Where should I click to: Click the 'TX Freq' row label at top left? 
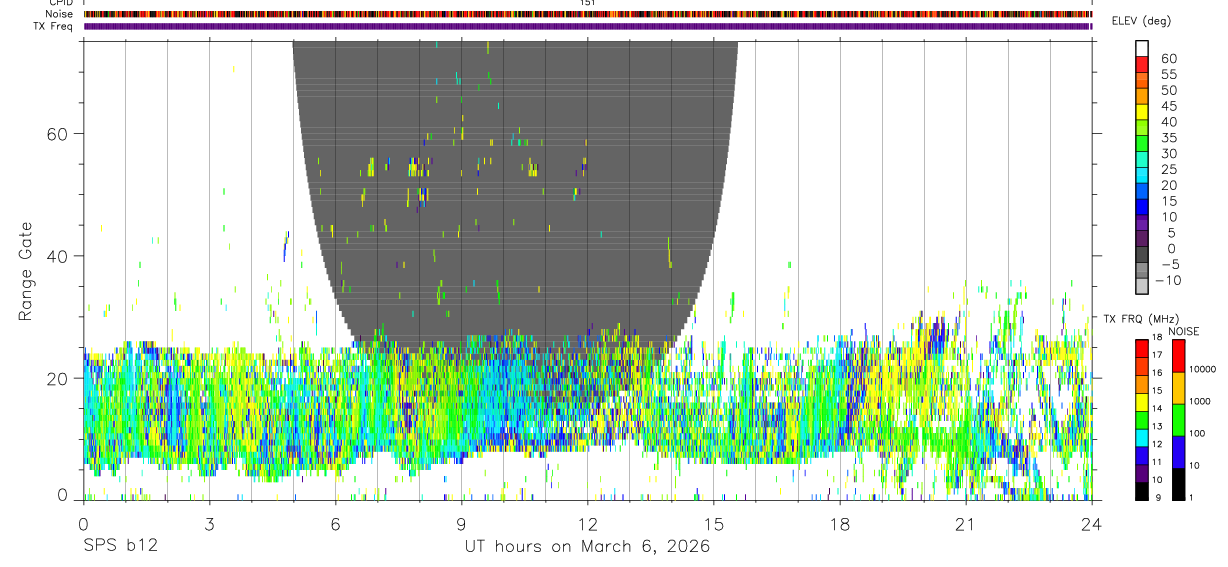coord(53,26)
